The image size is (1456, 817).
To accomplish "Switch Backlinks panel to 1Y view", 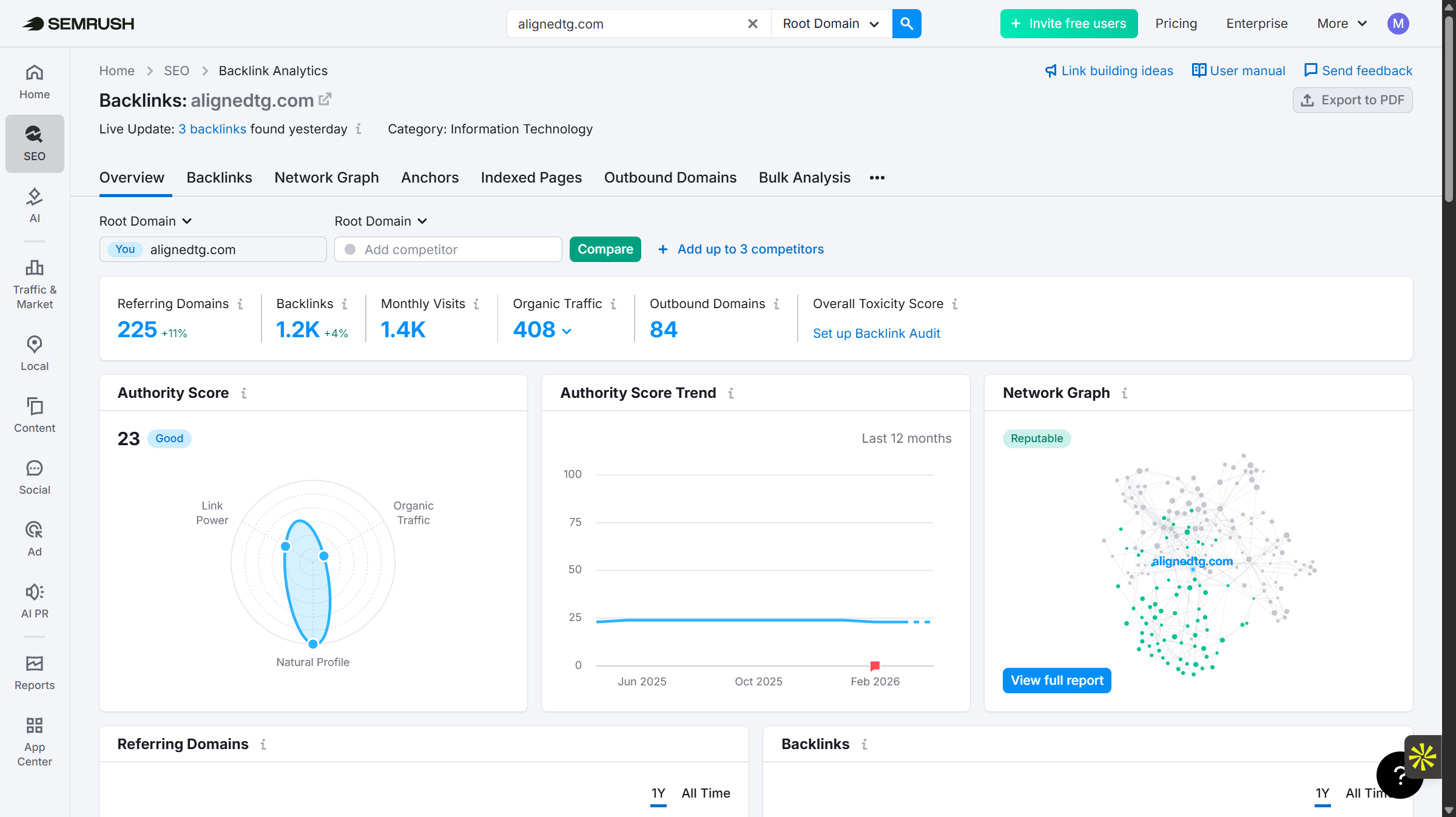I will (1322, 793).
